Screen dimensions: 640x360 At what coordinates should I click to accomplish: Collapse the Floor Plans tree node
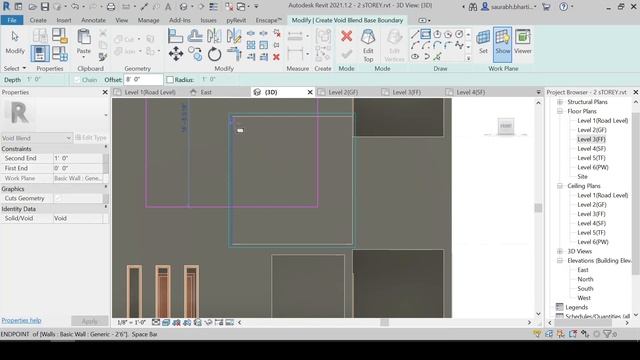560,111
